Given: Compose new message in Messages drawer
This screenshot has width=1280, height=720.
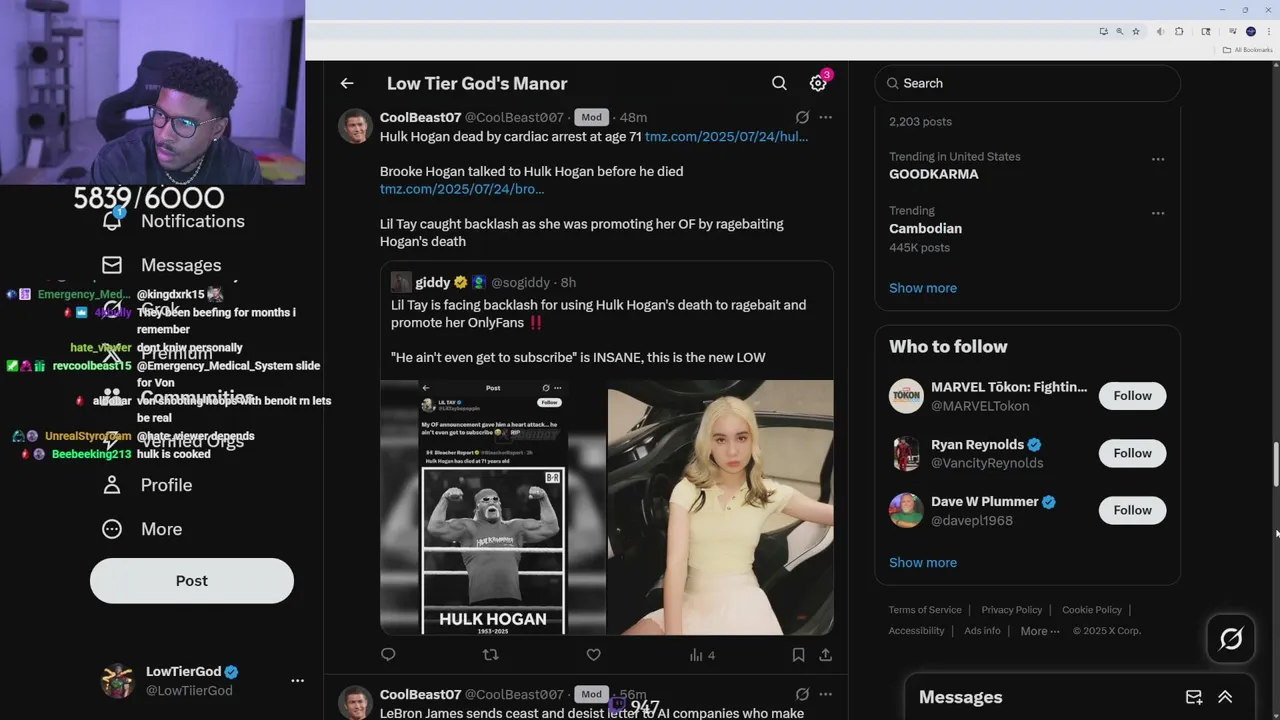Looking at the screenshot, I should [1194, 697].
